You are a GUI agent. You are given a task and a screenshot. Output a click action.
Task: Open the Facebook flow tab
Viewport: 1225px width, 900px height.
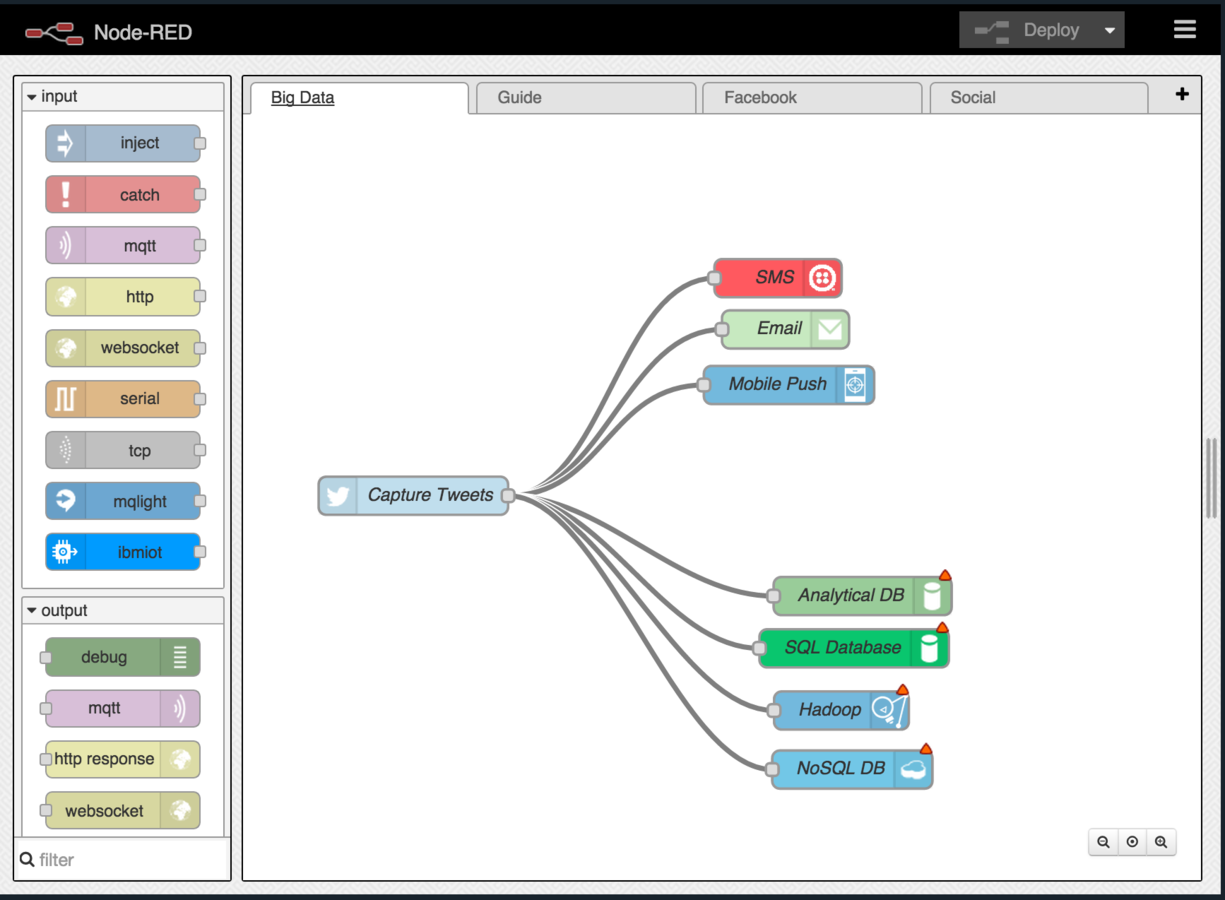pos(812,97)
